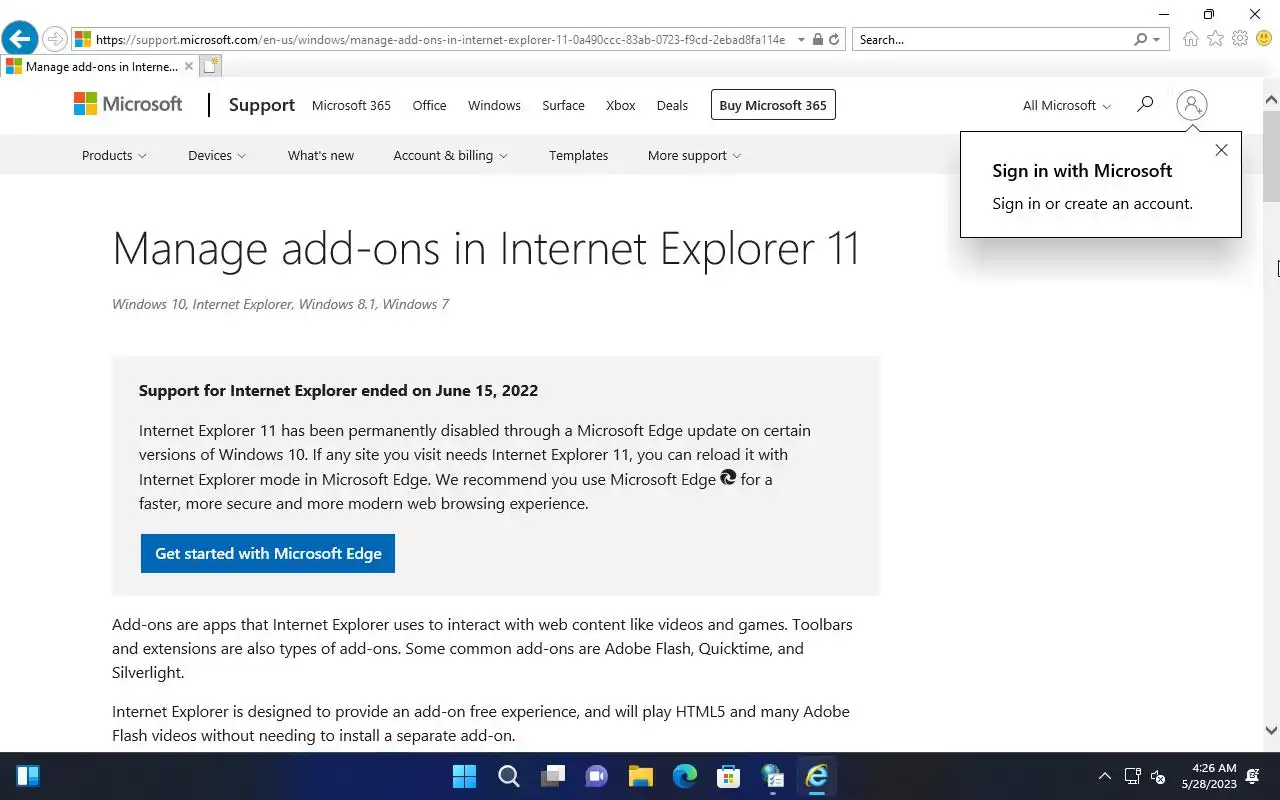Click the magnifier in the IE search box

pos(1141,40)
